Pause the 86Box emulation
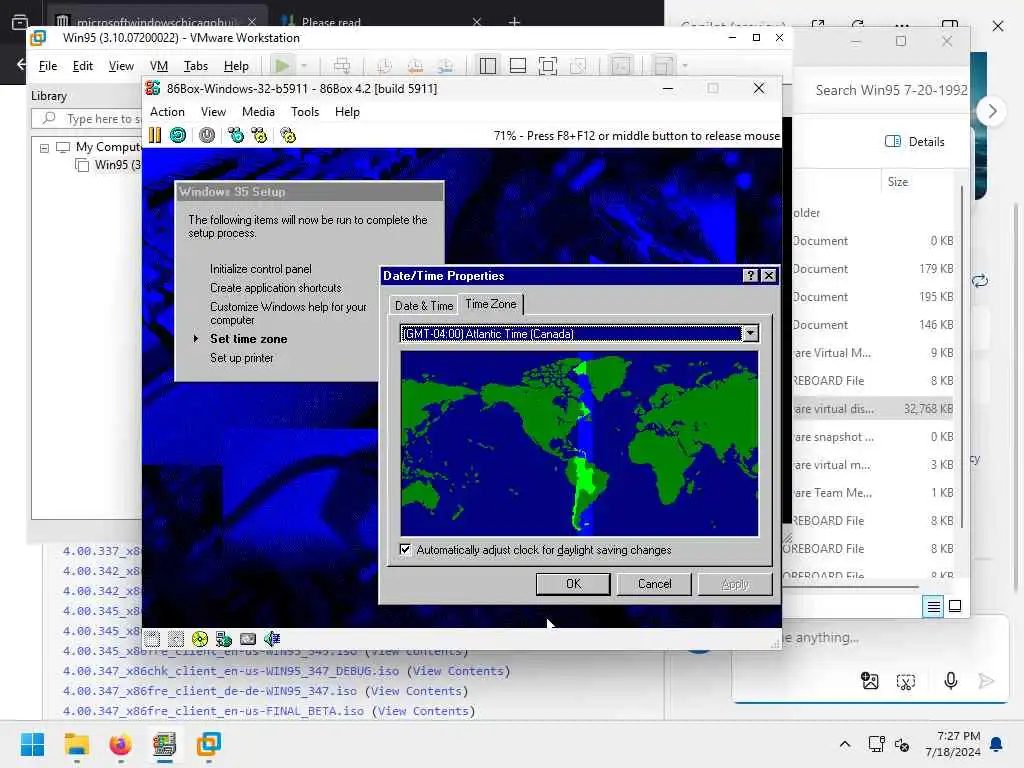The image size is (1024, 768). coord(155,135)
